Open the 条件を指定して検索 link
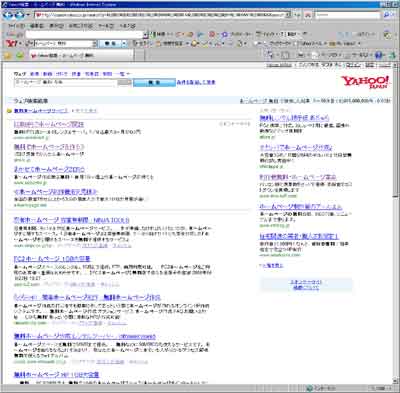This screenshot has height=393, width=400. pos(196,82)
